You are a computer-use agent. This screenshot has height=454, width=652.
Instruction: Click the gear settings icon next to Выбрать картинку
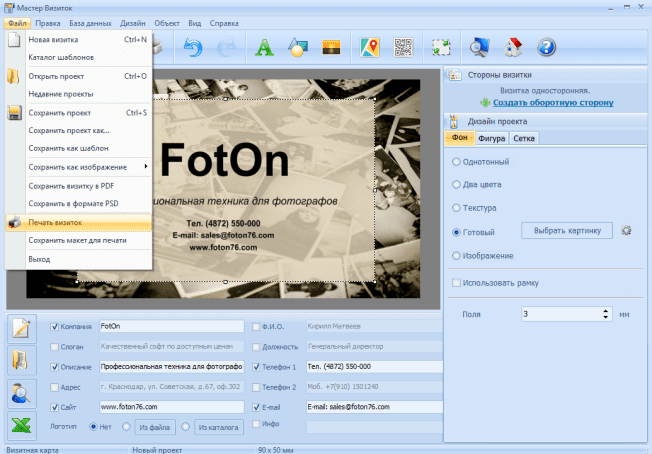pos(626,230)
